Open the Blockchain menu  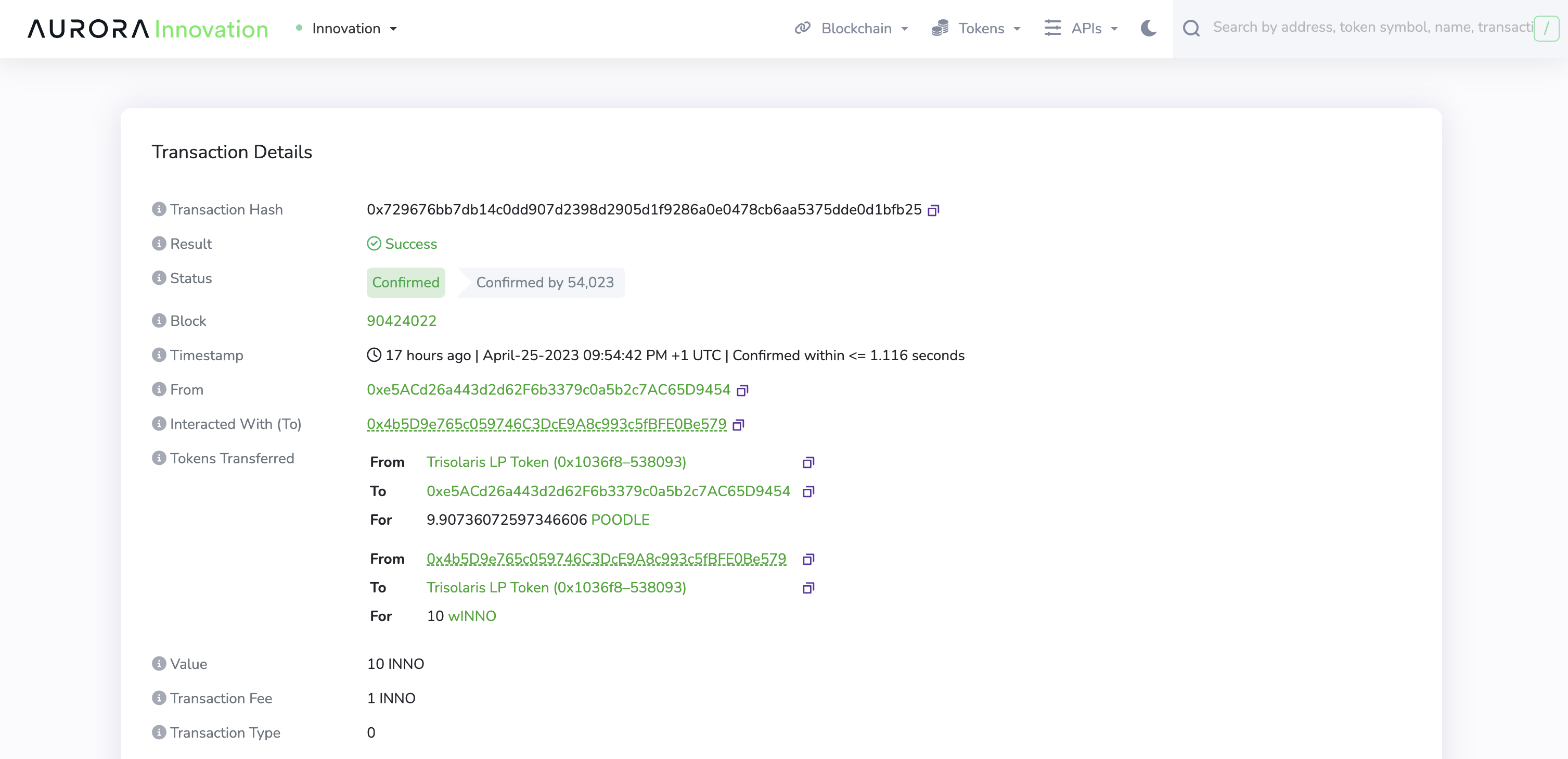click(x=851, y=29)
